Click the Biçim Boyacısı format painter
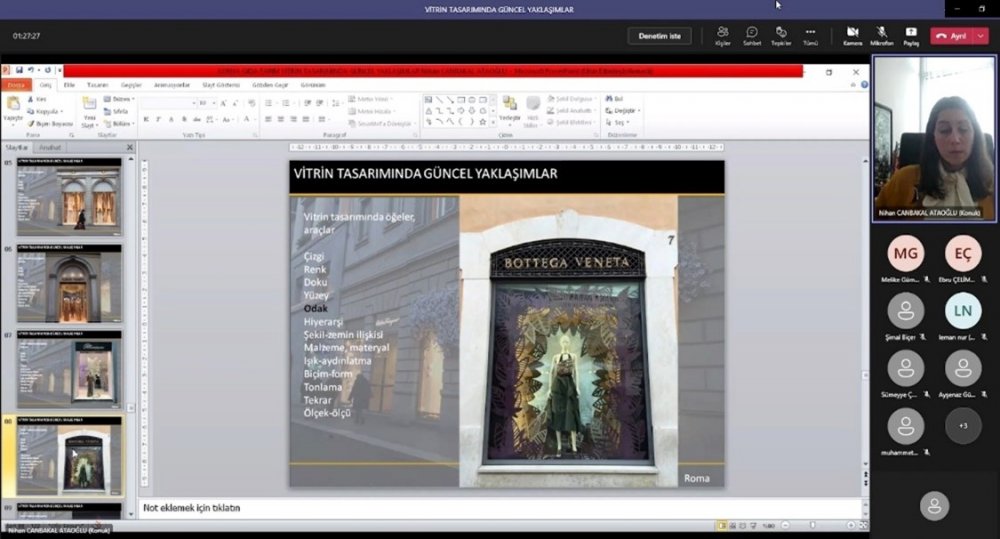The width and height of the screenshot is (1000, 539). [x=50, y=124]
